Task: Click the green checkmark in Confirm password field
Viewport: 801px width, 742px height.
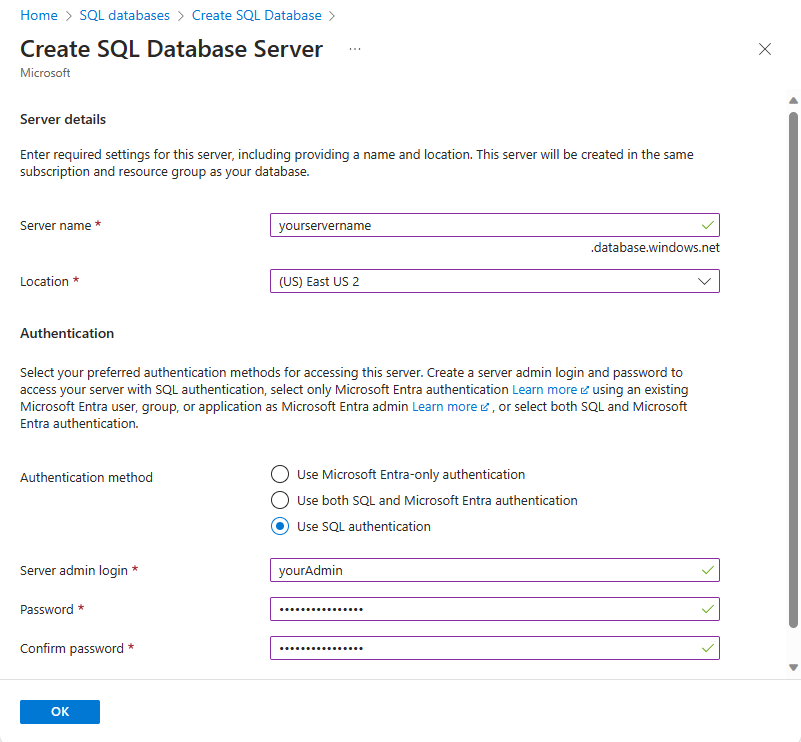Action: (x=708, y=648)
